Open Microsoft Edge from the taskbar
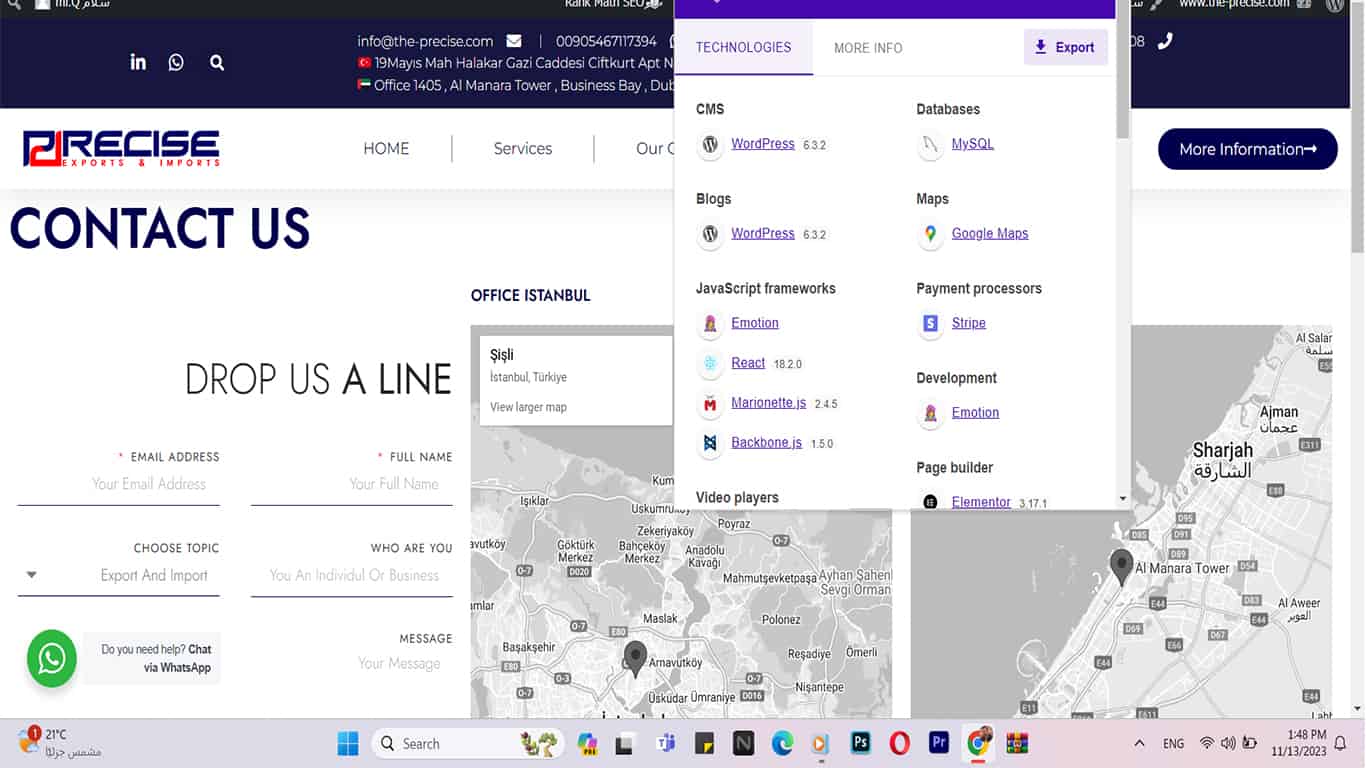The image size is (1366, 768). (x=782, y=743)
